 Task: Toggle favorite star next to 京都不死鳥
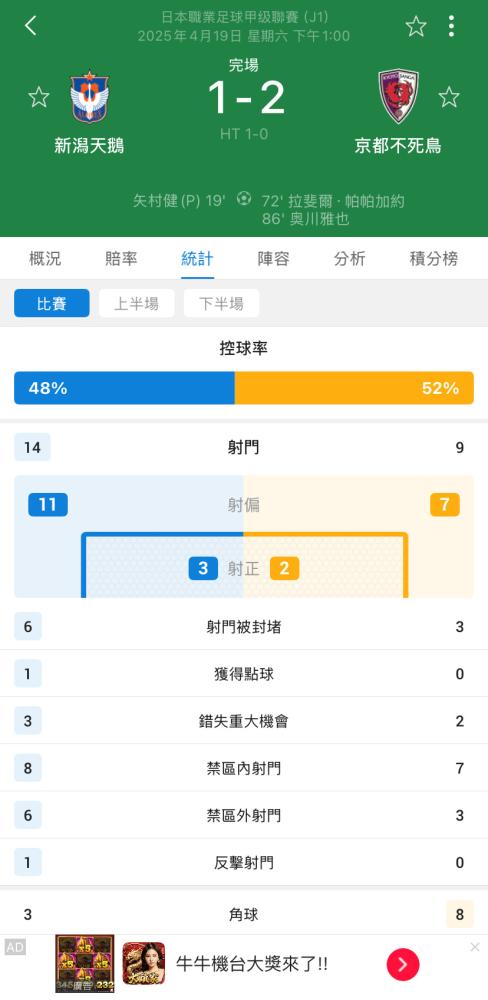tap(449, 97)
